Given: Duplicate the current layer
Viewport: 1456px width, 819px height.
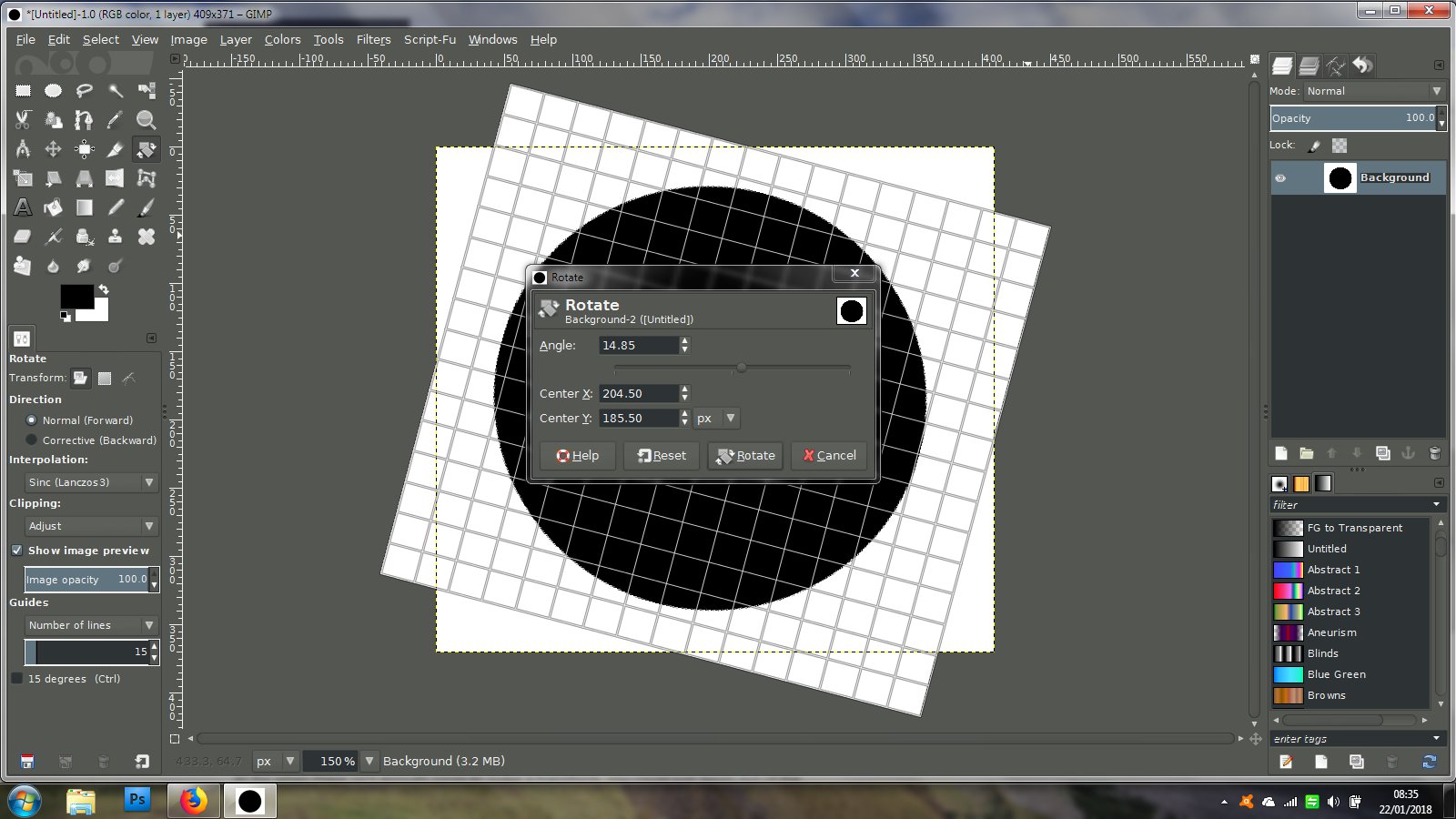Looking at the screenshot, I should [1382, 453].
